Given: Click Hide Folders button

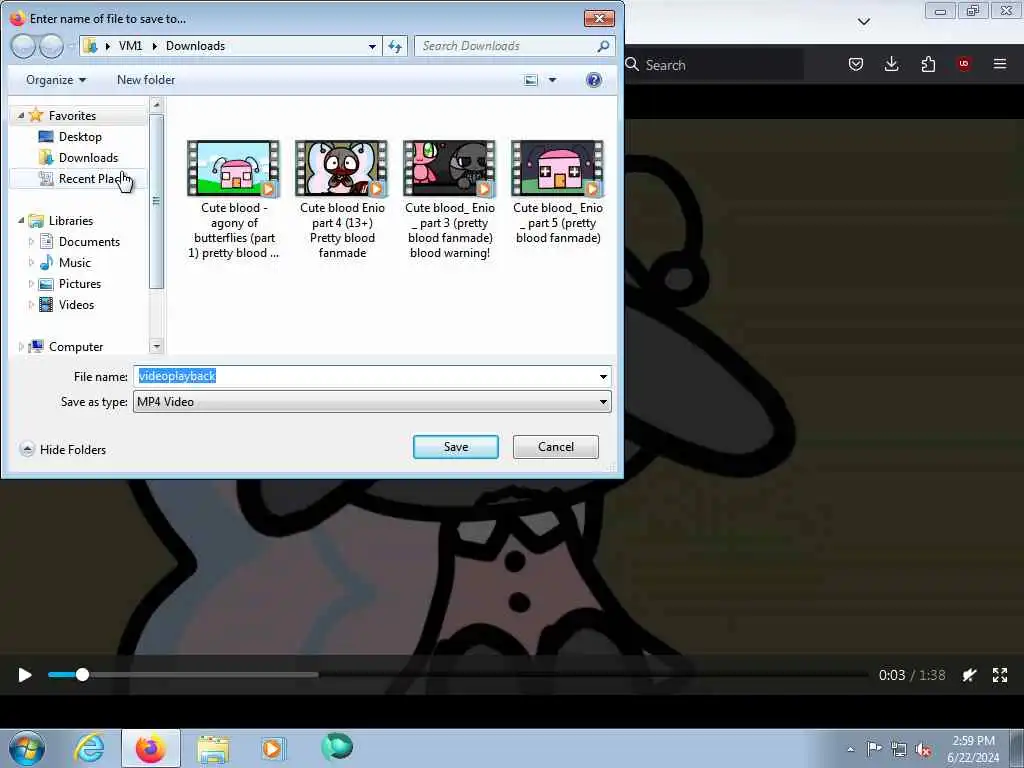Looking at the screenshot, I should [63, 449].
